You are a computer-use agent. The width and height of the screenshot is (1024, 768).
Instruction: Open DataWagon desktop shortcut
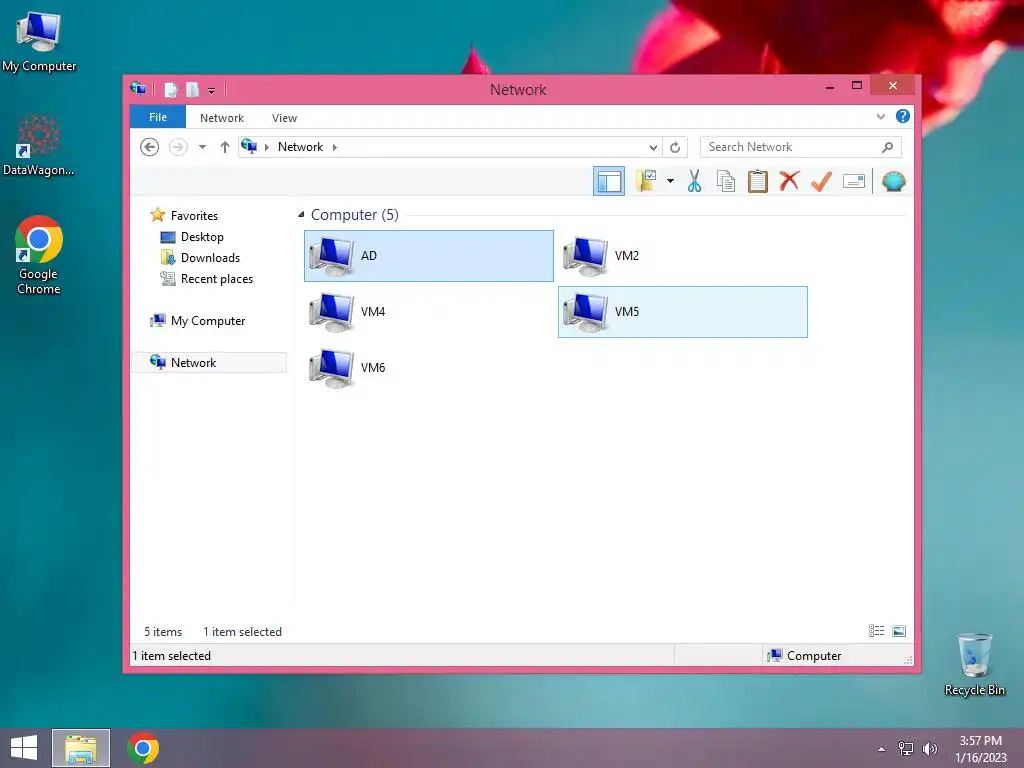pos(39,146)
